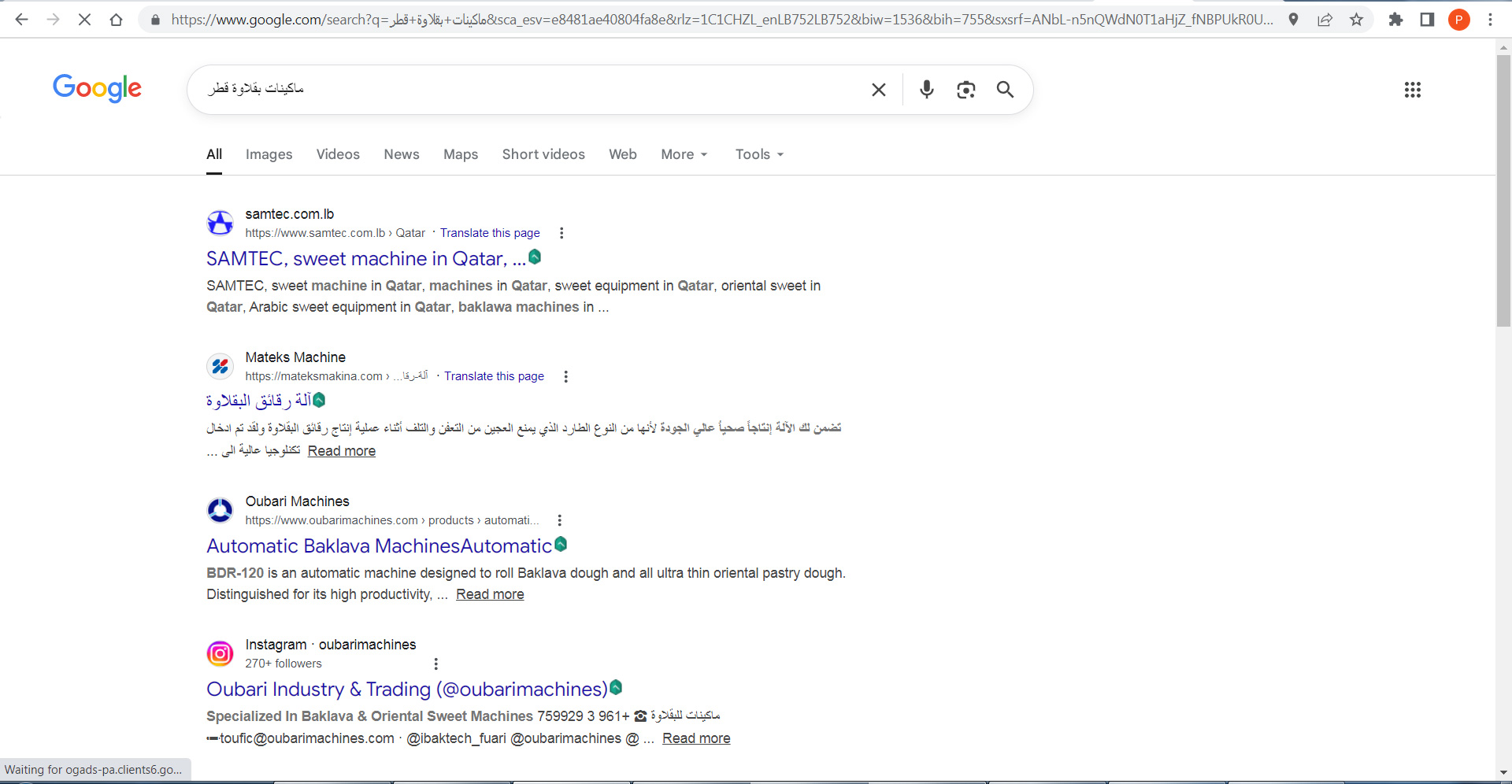Screen dimensions: 1512x784
Task: Open more options for Instagram result
Action: (x=435, y=664)
